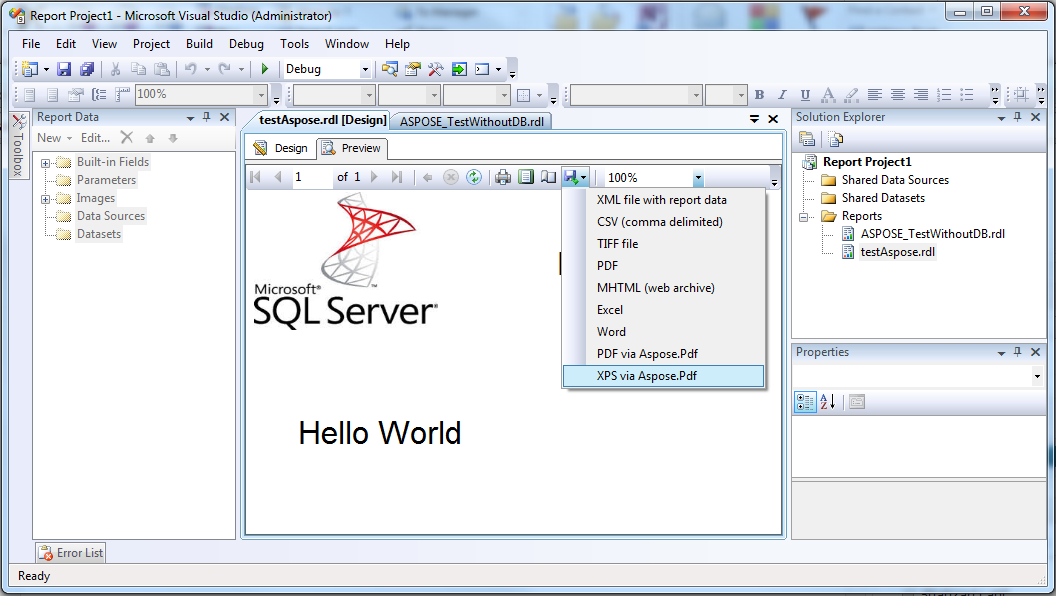Open Solution Explorer Properties icon
The height and width of the screenshot is (596, 1056).
coord(807,139)
